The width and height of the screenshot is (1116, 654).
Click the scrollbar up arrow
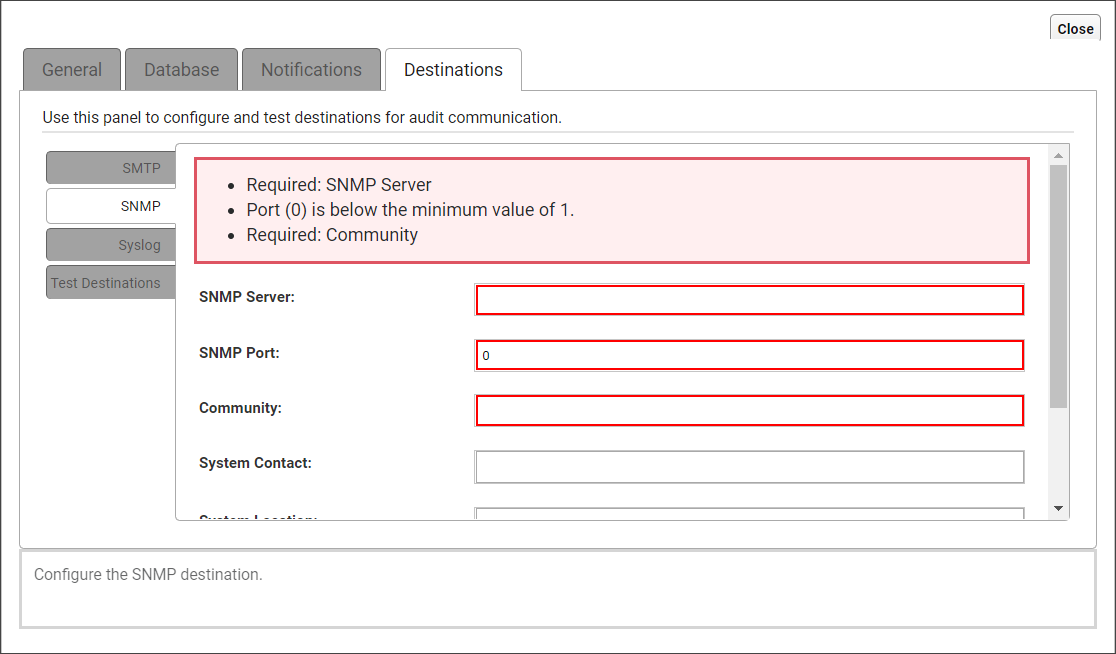(x=1058, y=154)
